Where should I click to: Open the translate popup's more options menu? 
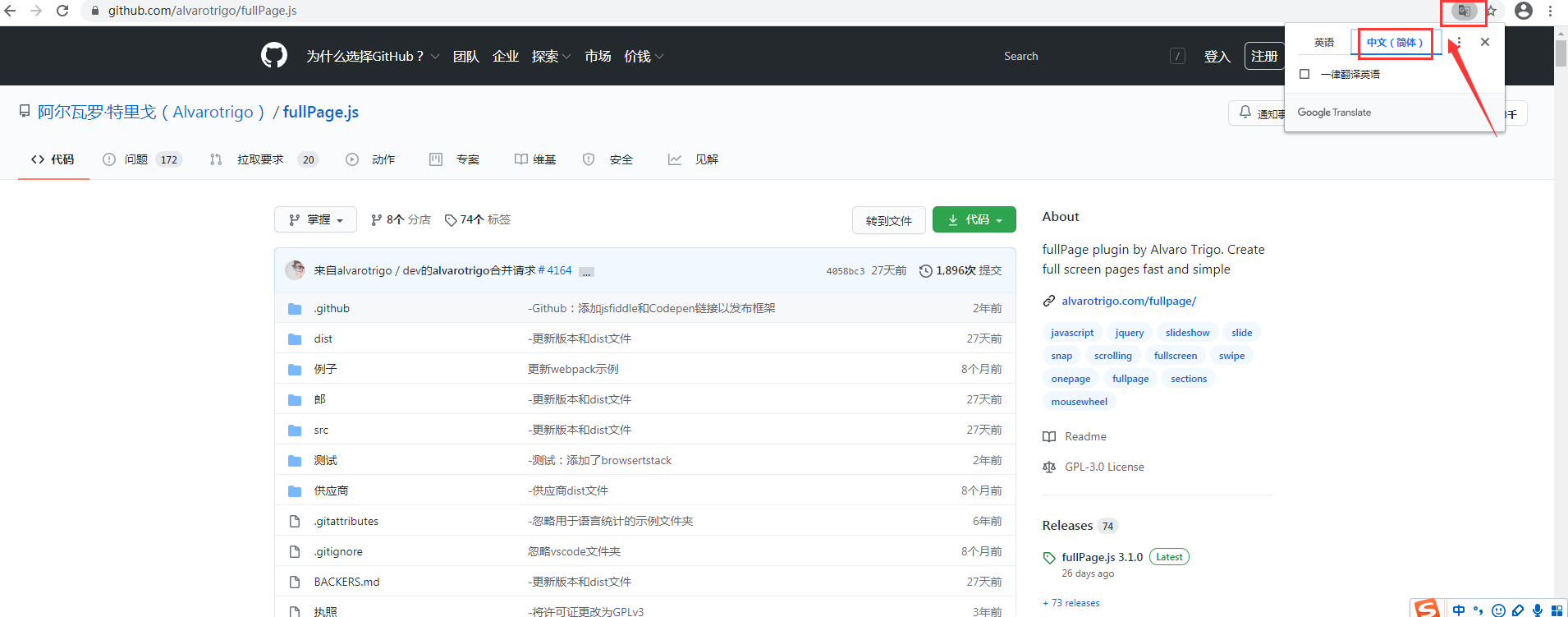[1459, 42]
